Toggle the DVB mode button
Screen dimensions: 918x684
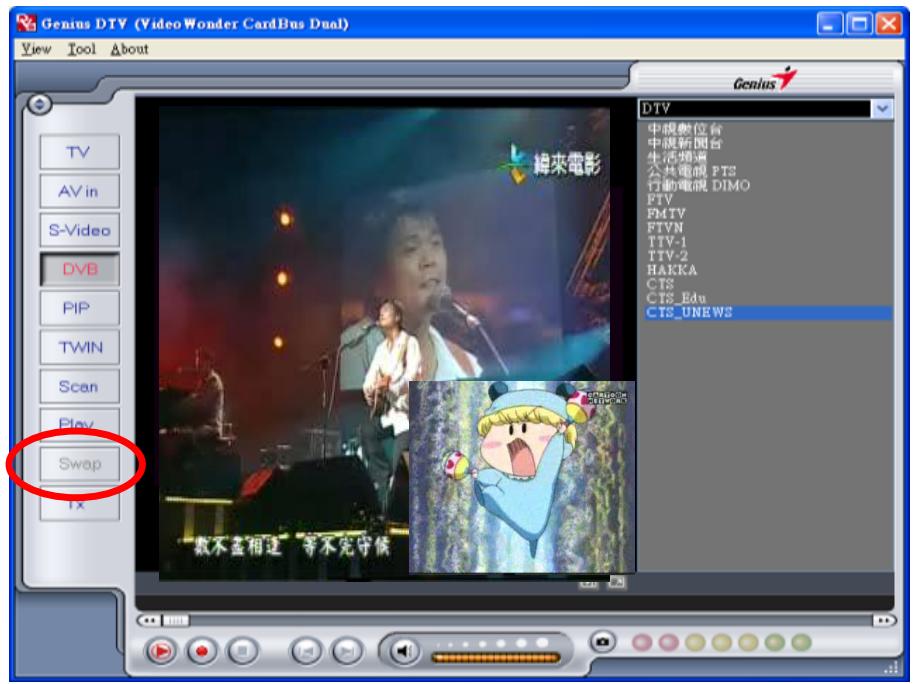click(80, 269)
